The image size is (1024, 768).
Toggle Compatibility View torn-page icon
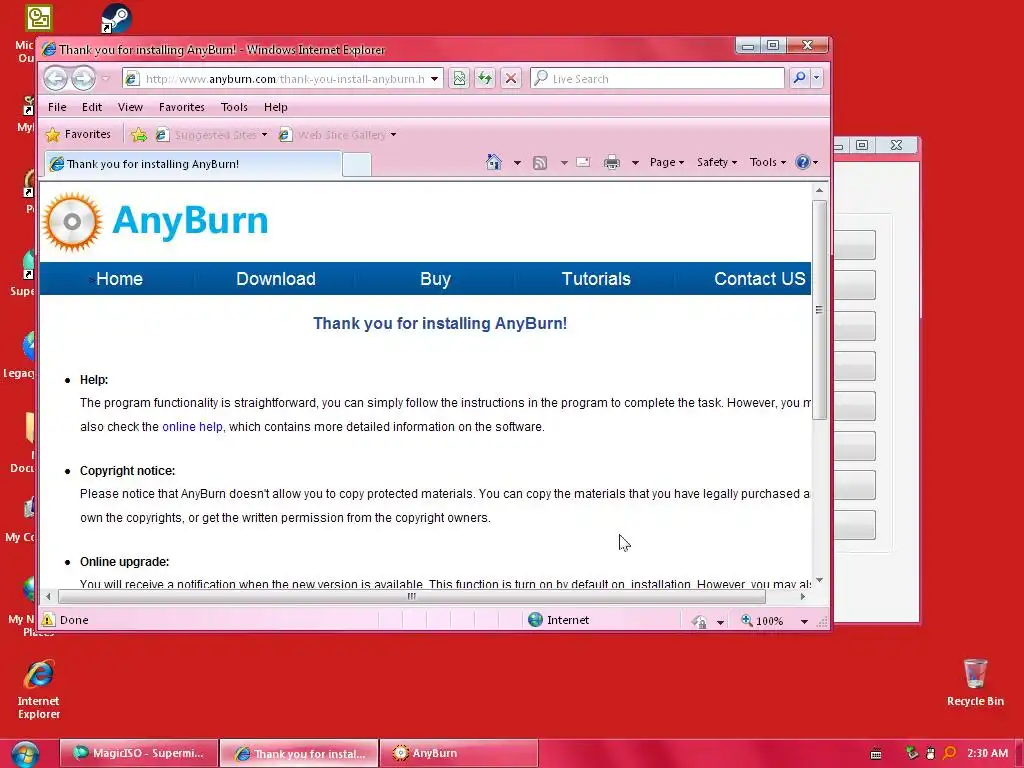coord(459,79)
